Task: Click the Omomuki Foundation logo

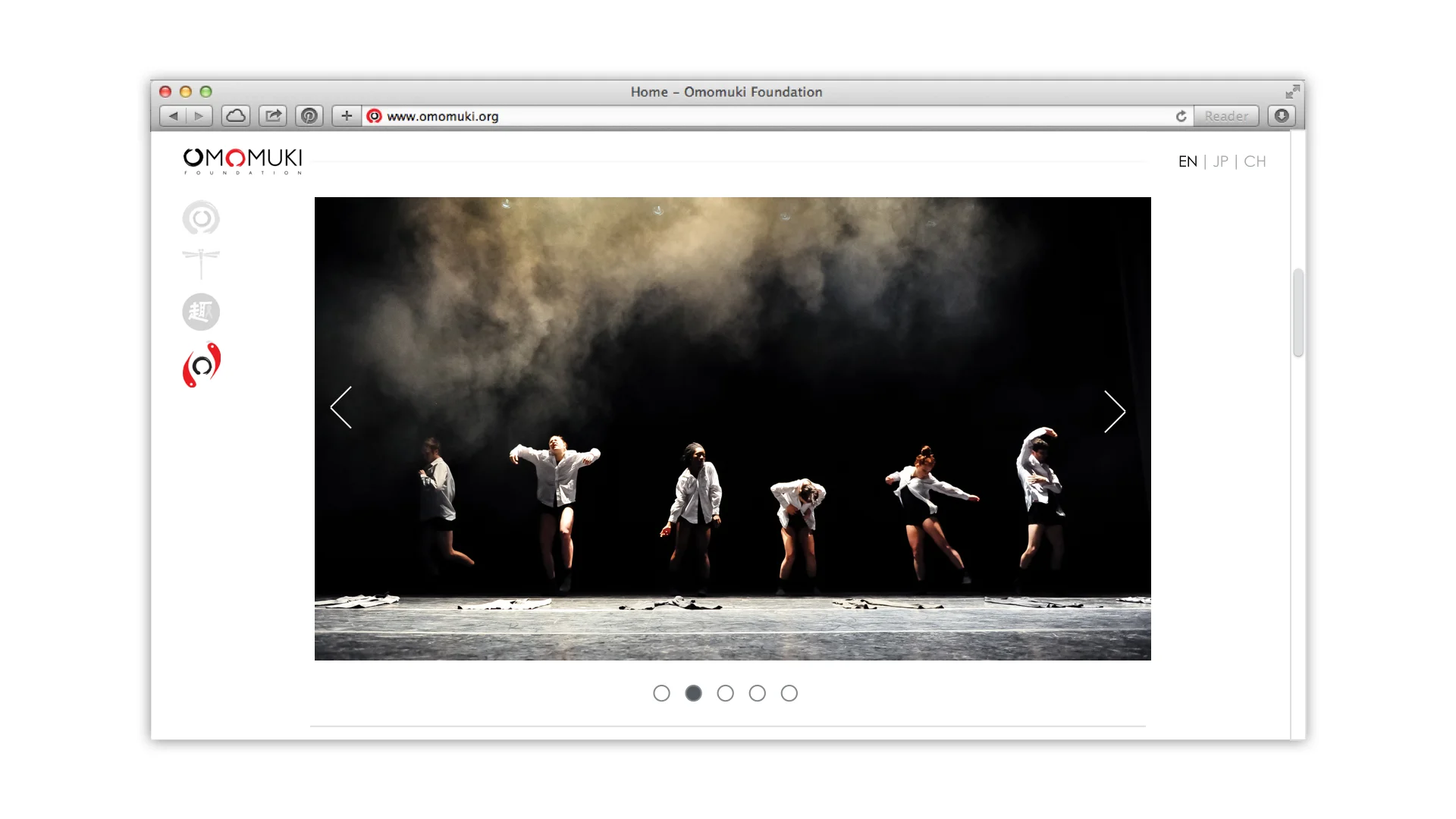Action: click(243, 162)
